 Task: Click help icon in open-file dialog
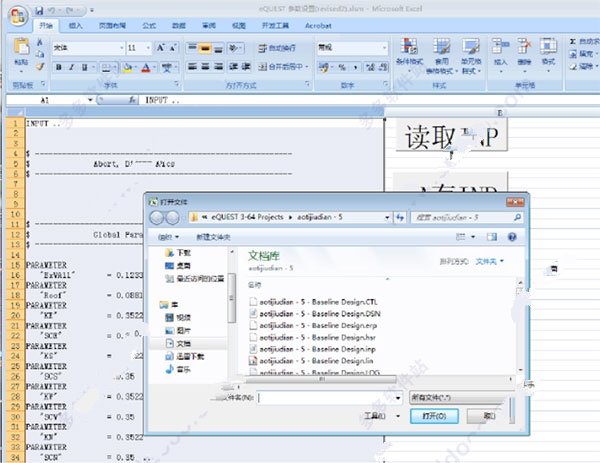point(512,237)
